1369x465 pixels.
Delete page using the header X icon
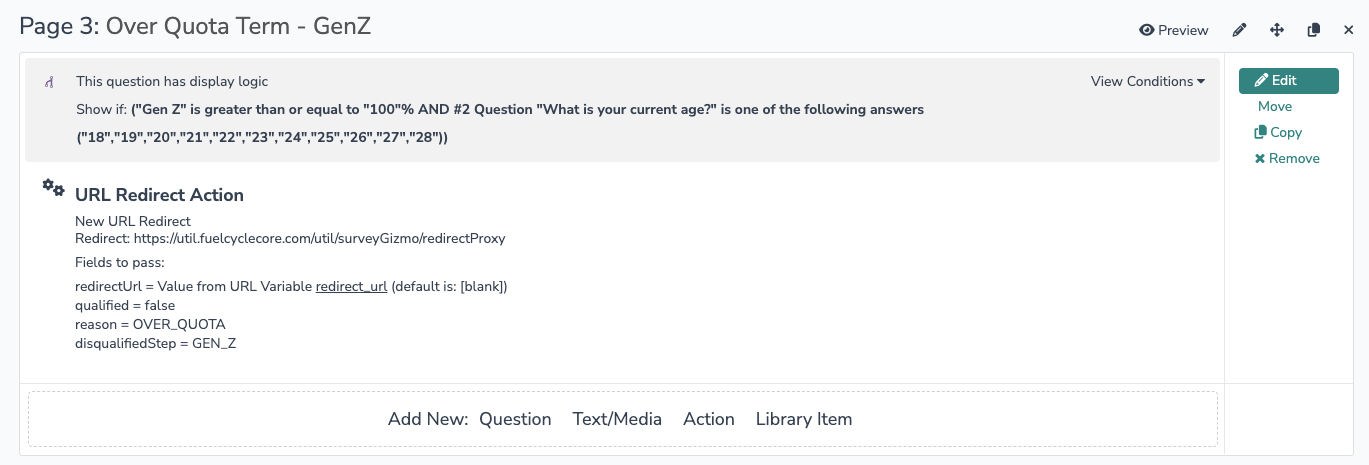point(1348,30)
